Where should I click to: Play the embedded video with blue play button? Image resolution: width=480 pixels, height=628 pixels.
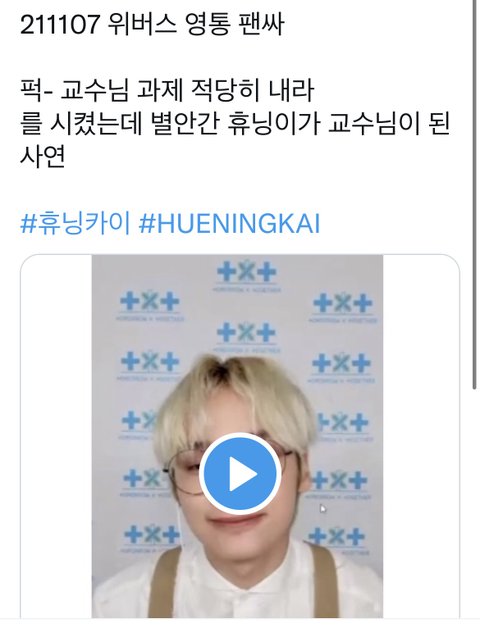tap(240, 473)
